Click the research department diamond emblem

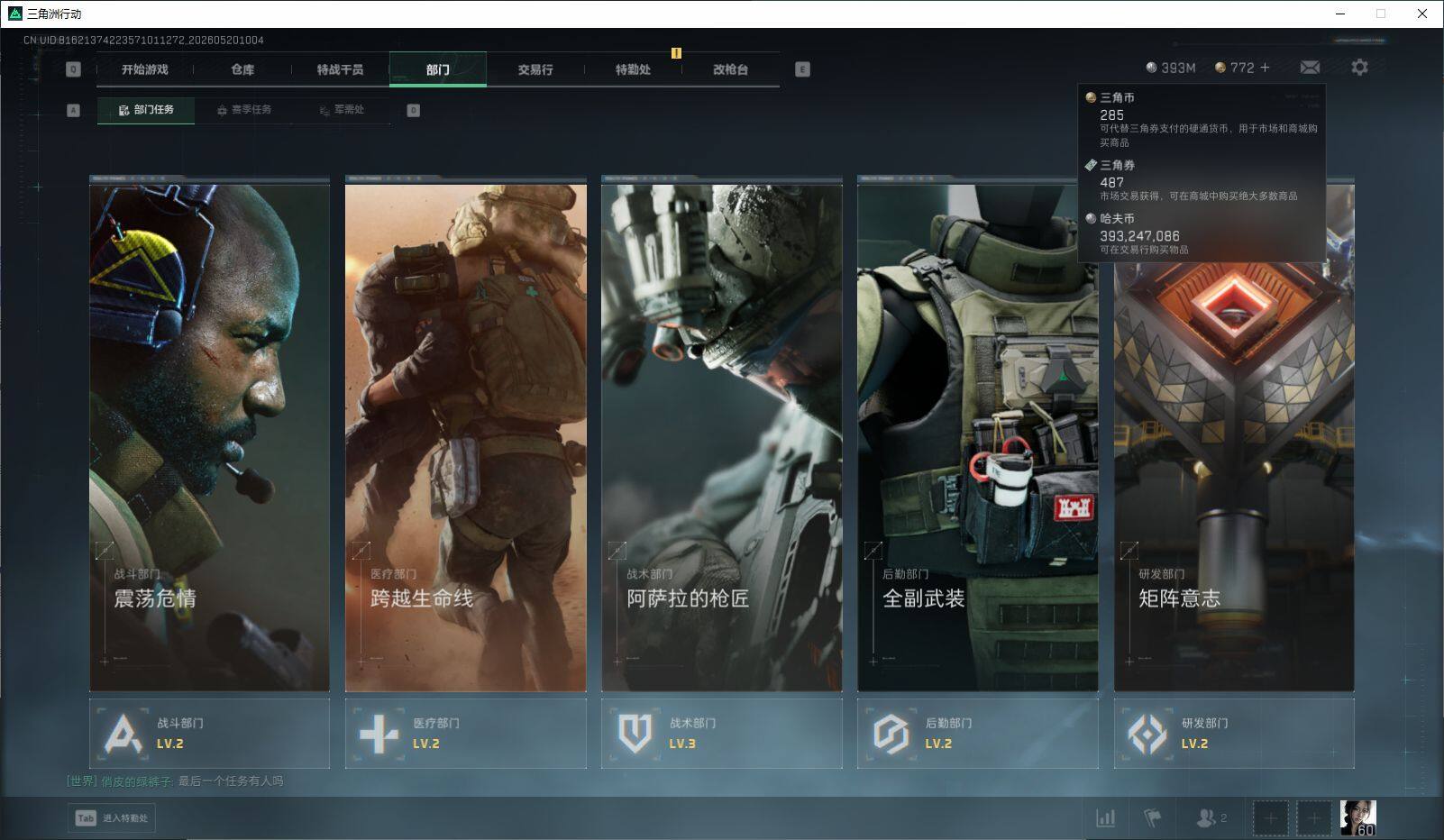1147,734
